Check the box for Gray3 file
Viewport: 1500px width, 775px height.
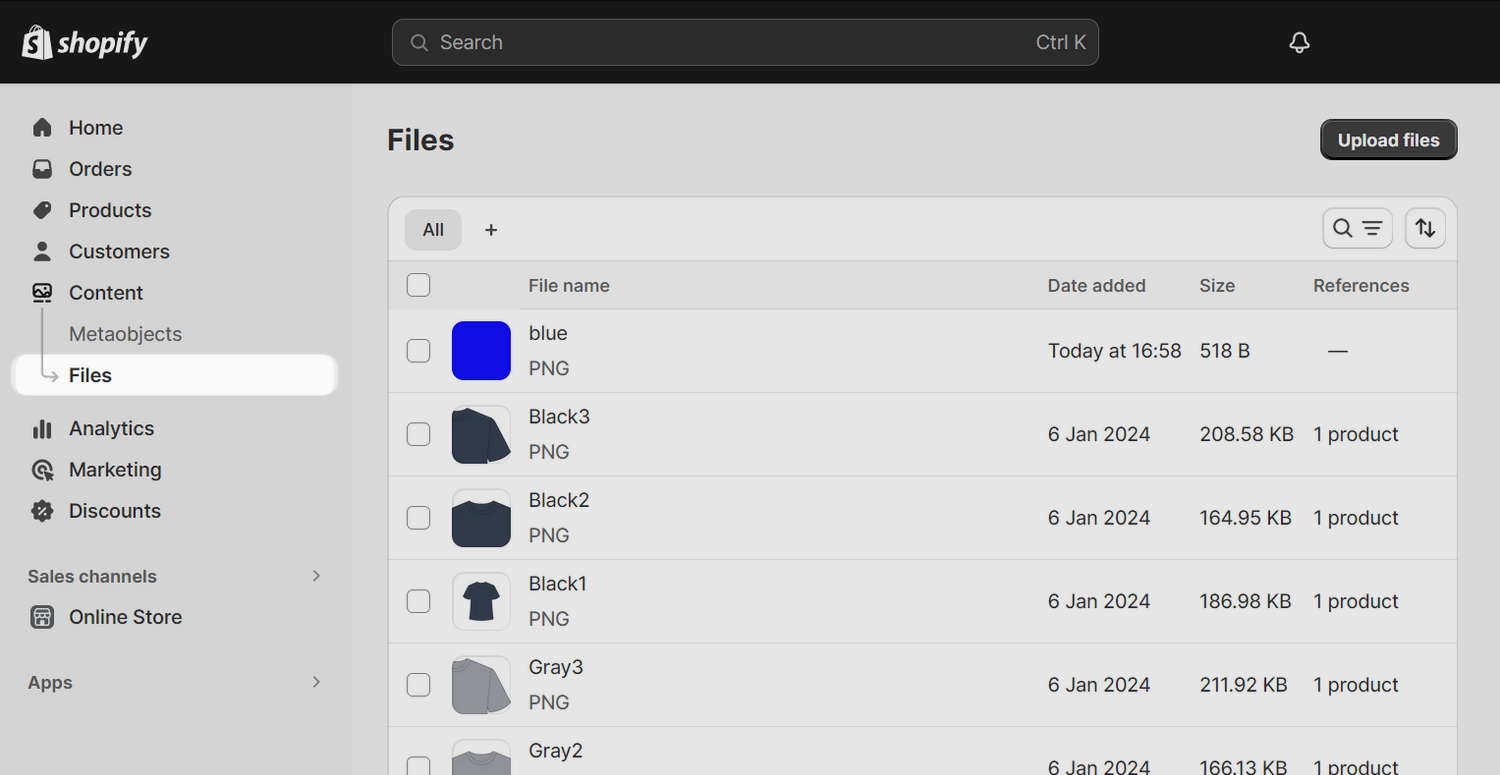tap(419, 685)
